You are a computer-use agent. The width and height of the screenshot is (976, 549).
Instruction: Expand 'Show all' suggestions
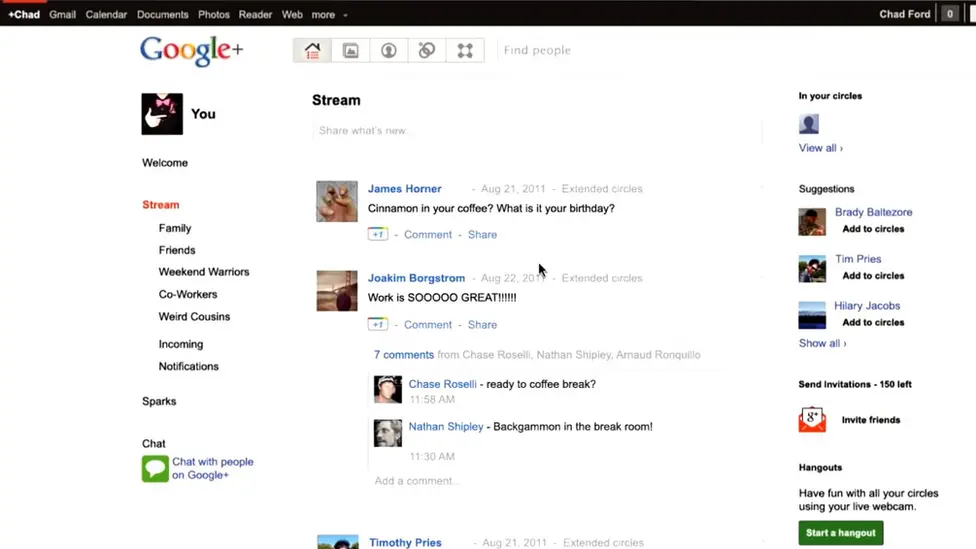[x=822, y=343]
